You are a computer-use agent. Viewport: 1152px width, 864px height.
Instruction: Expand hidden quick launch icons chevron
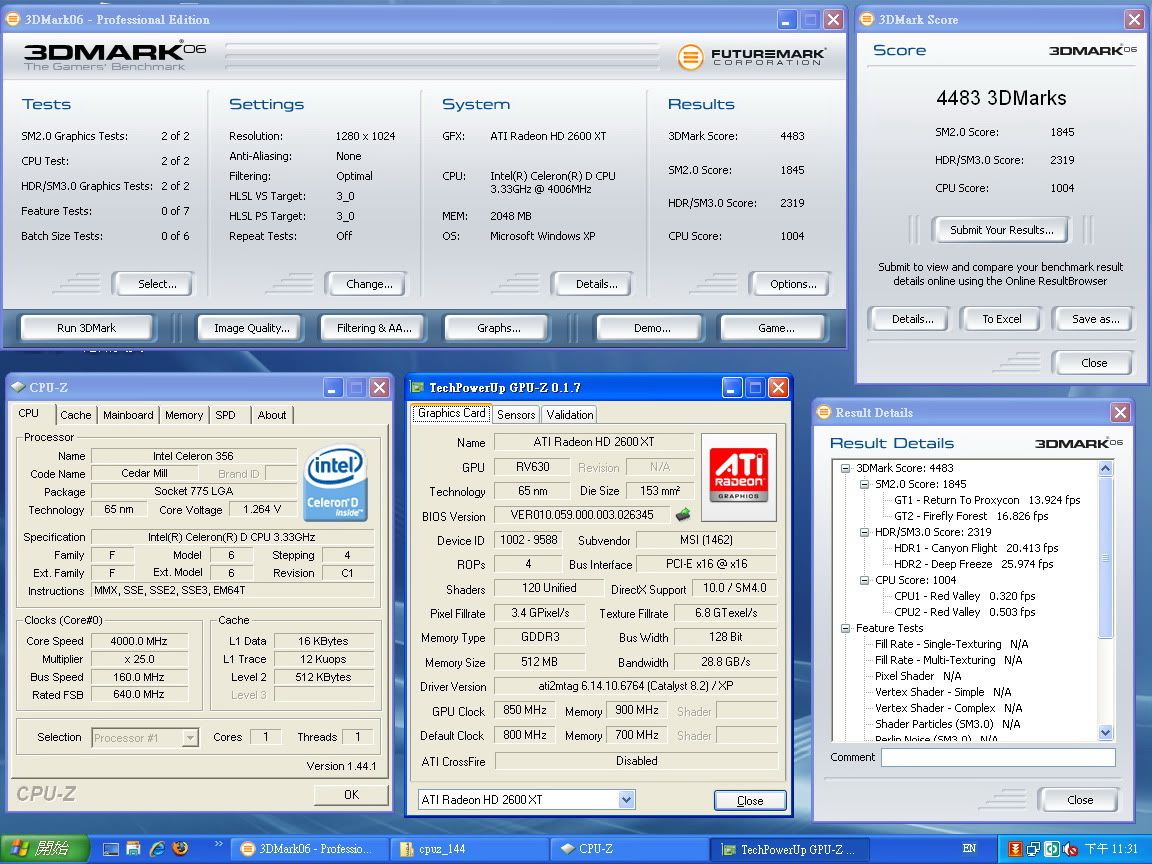coord(218,843)
